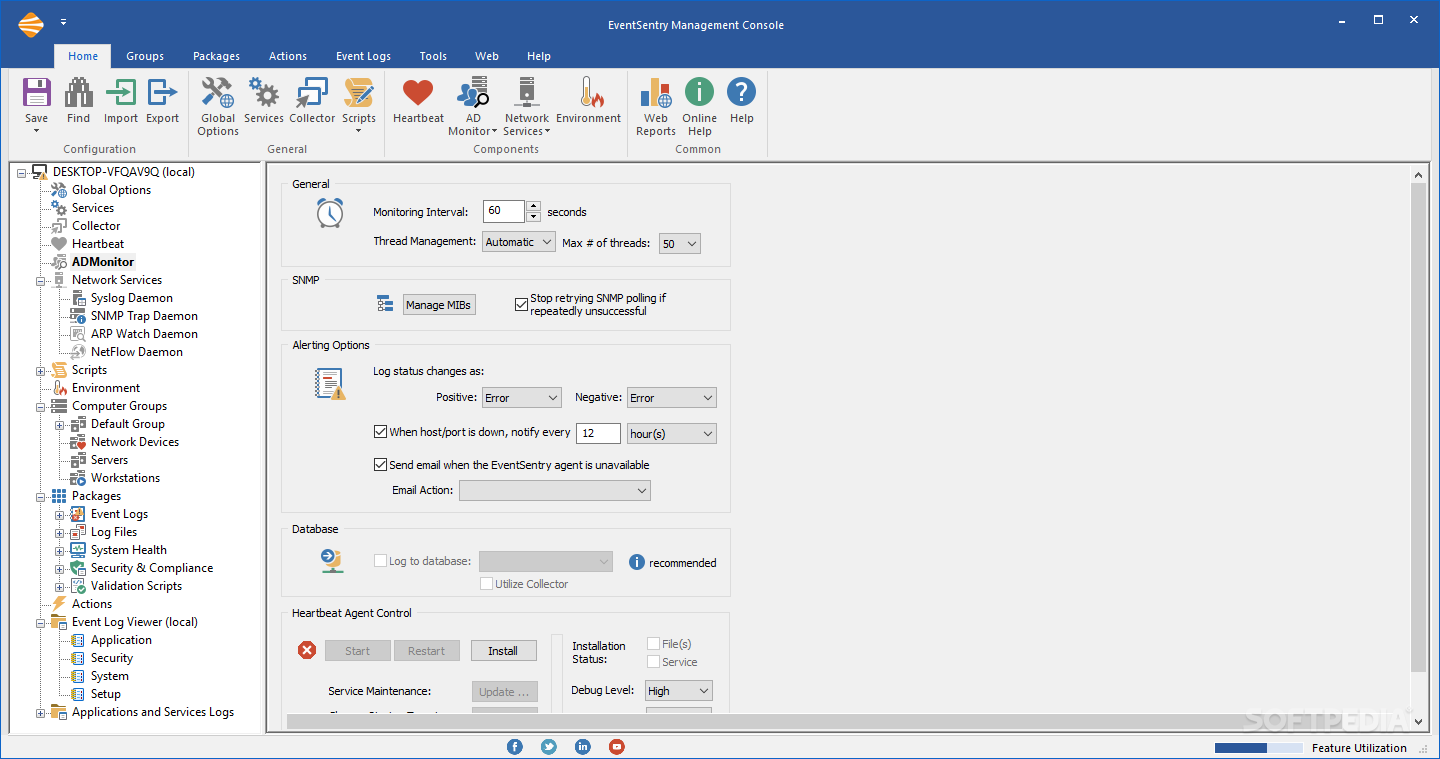Open Negative status Error dropdown
Viewport: 1440px width, 759px height.
[x=672, y=398]
